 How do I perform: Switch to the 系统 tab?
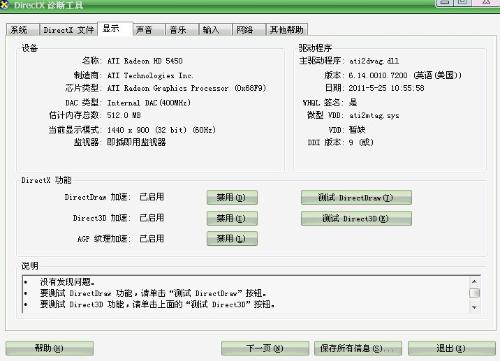pos(23,30)
